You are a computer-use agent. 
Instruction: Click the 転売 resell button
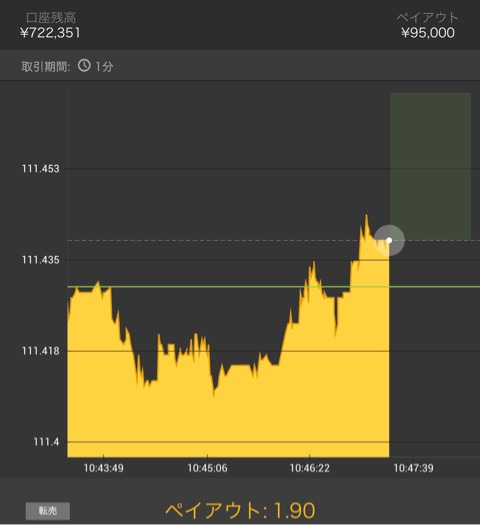[x=48, y=511]
